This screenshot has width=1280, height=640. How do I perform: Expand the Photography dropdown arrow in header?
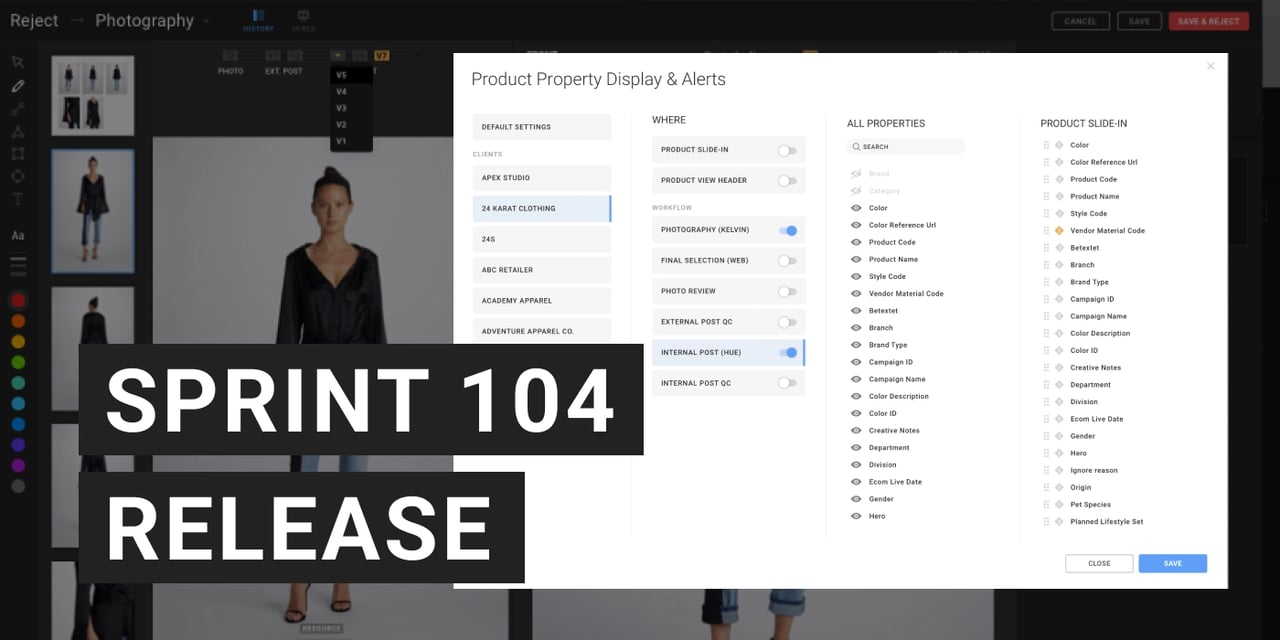point(207,21)
